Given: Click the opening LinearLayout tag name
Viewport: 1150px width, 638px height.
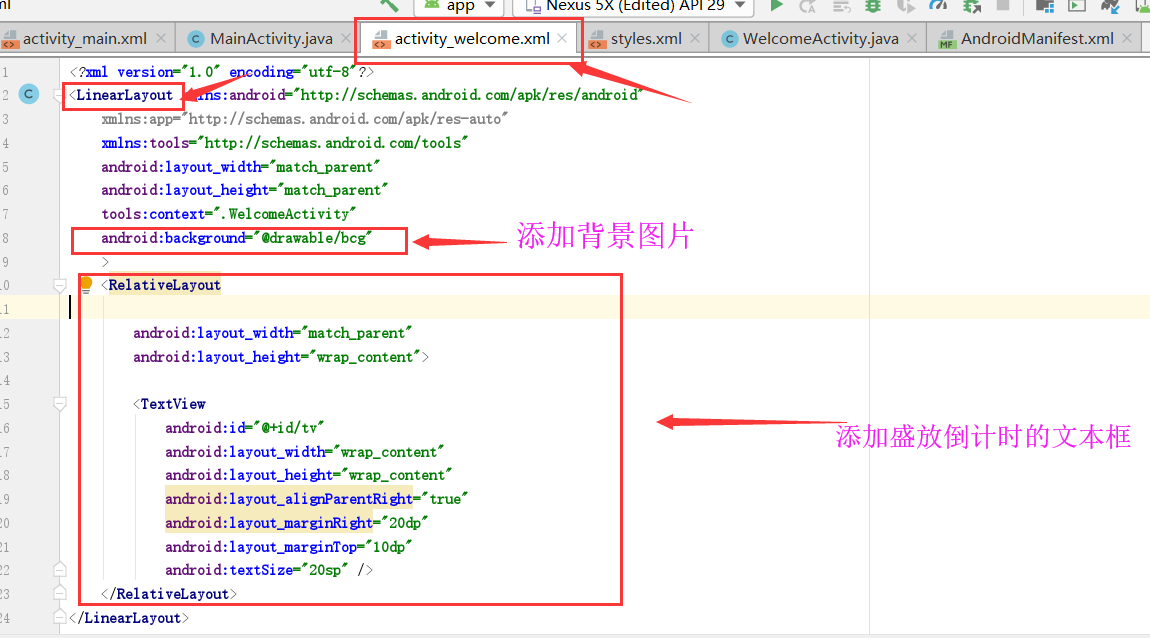Looking at the screenshot, I should coord(124,95).
